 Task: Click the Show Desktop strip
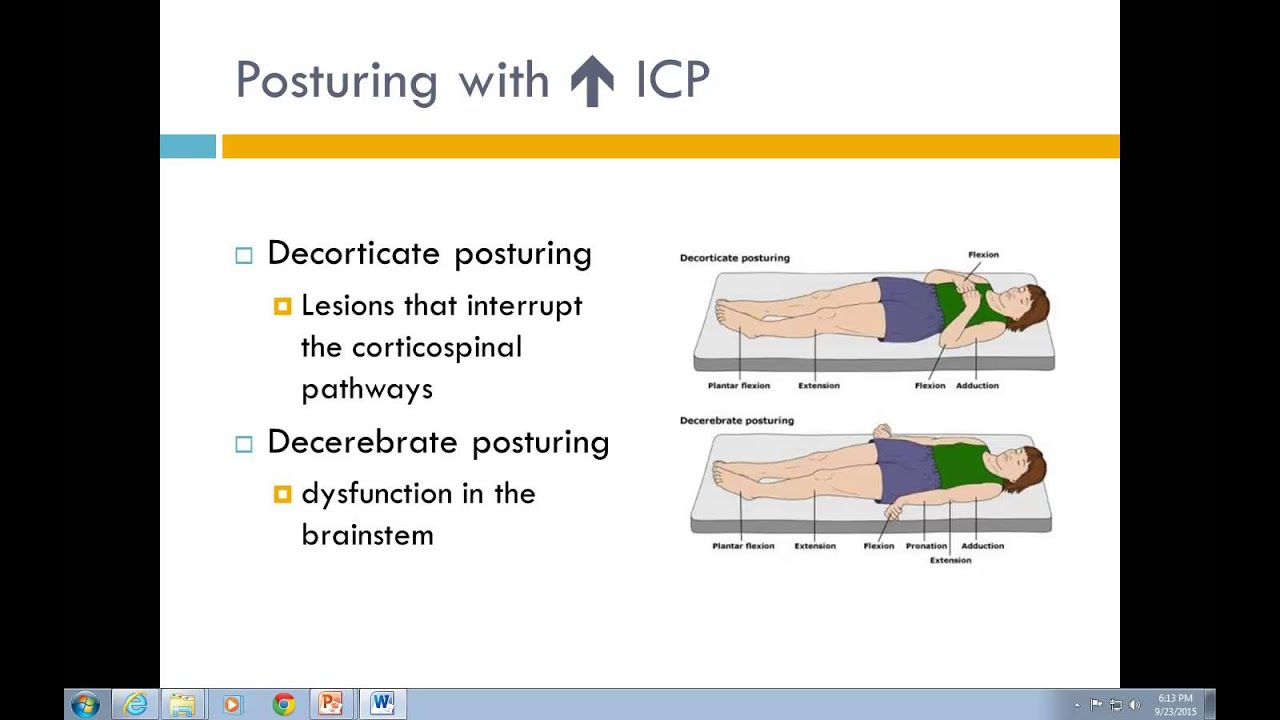tap(1210, 705)
